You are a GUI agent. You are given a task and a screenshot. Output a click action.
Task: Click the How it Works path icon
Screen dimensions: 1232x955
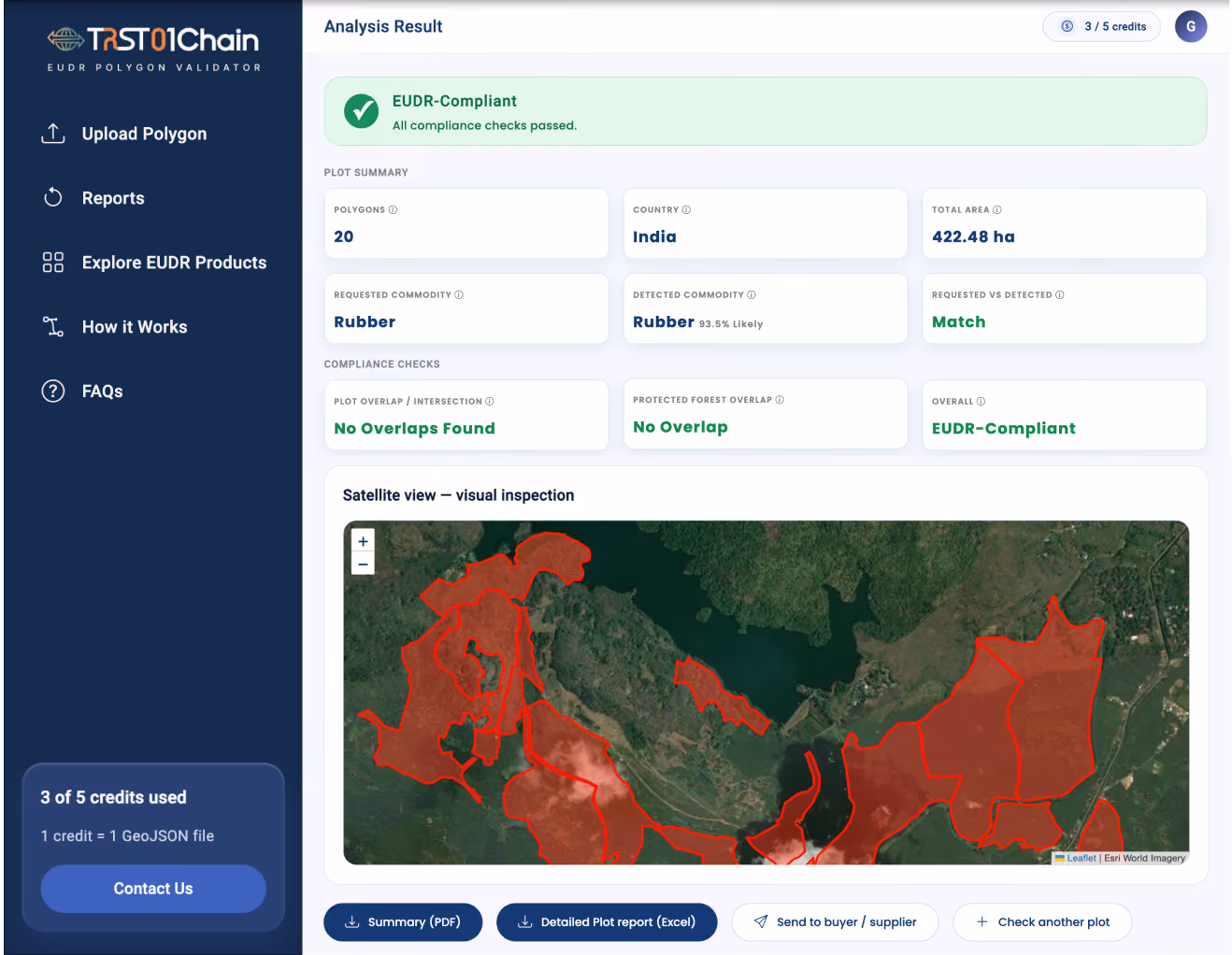click(x=53, y=327)
